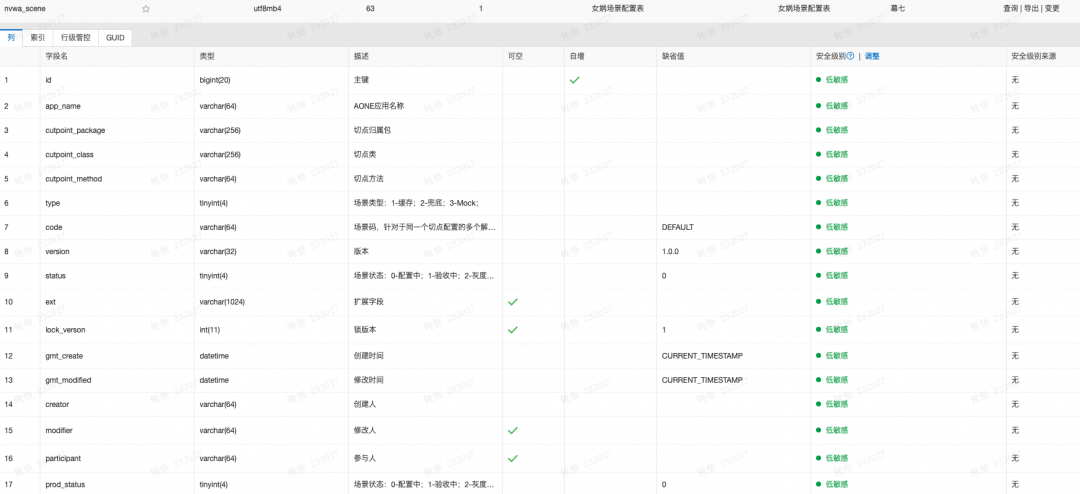This screenshot has height=494, width=1080.
Task: Click CURRENT_TIMESTAMP in the gmt_create row
Action: pos(702,356)
